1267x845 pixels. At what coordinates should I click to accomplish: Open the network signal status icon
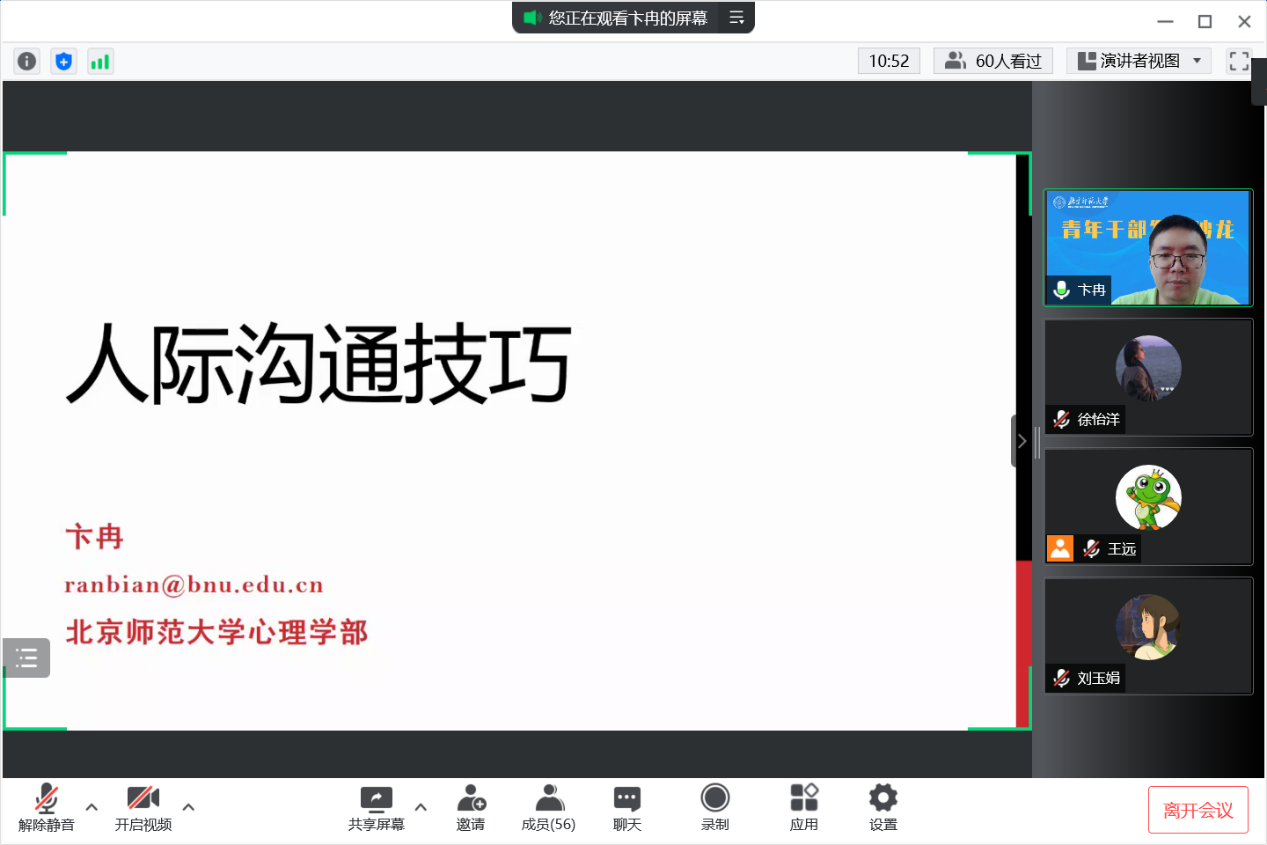tap(100, 61)
